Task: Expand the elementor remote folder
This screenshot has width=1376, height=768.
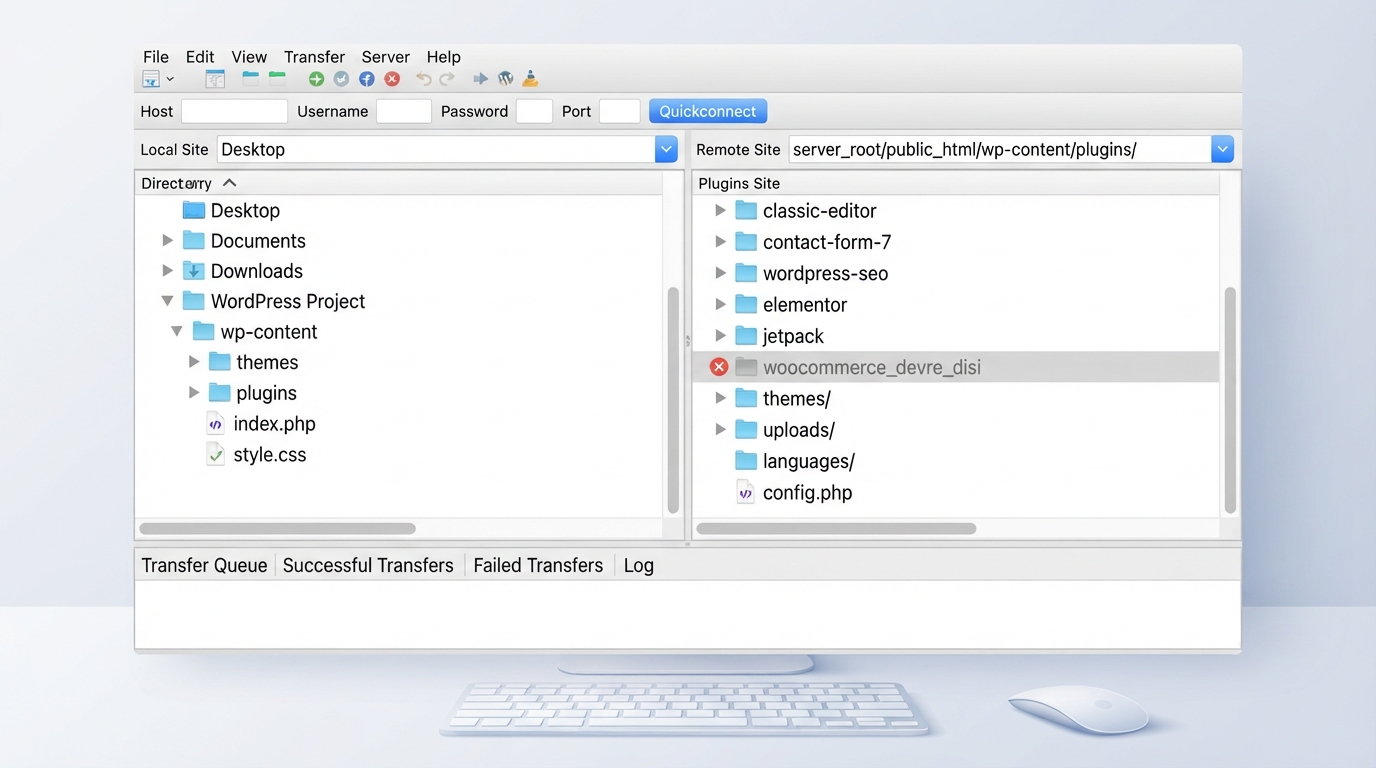Action: point(720,304)
